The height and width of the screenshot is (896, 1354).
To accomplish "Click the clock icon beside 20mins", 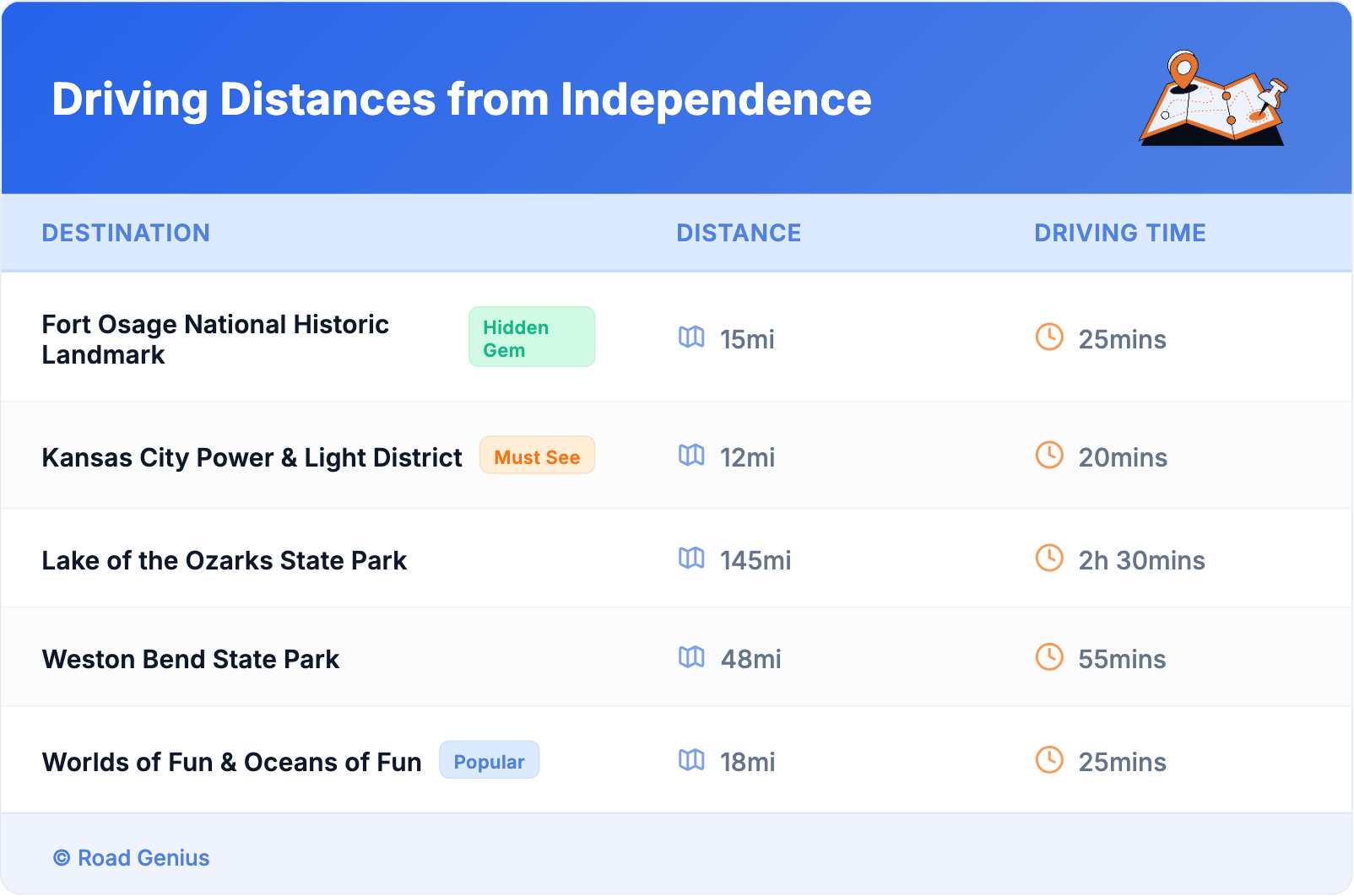I will click(1049, 456).
